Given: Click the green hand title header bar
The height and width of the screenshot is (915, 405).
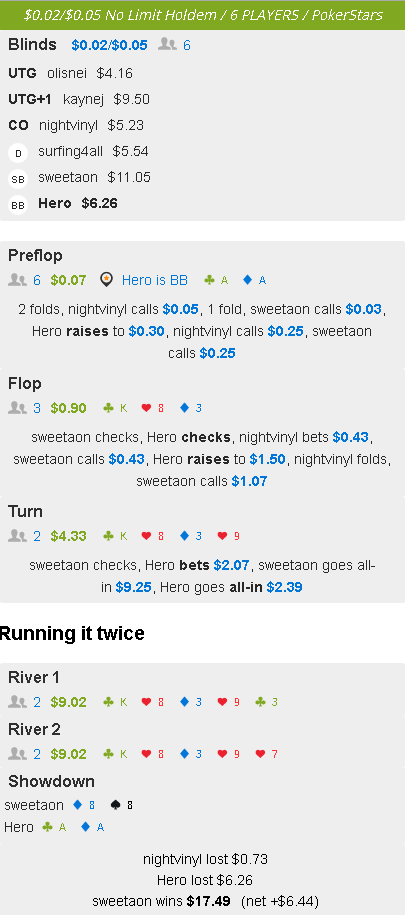Looking at the screenshot, I should [x=202, y=15].
